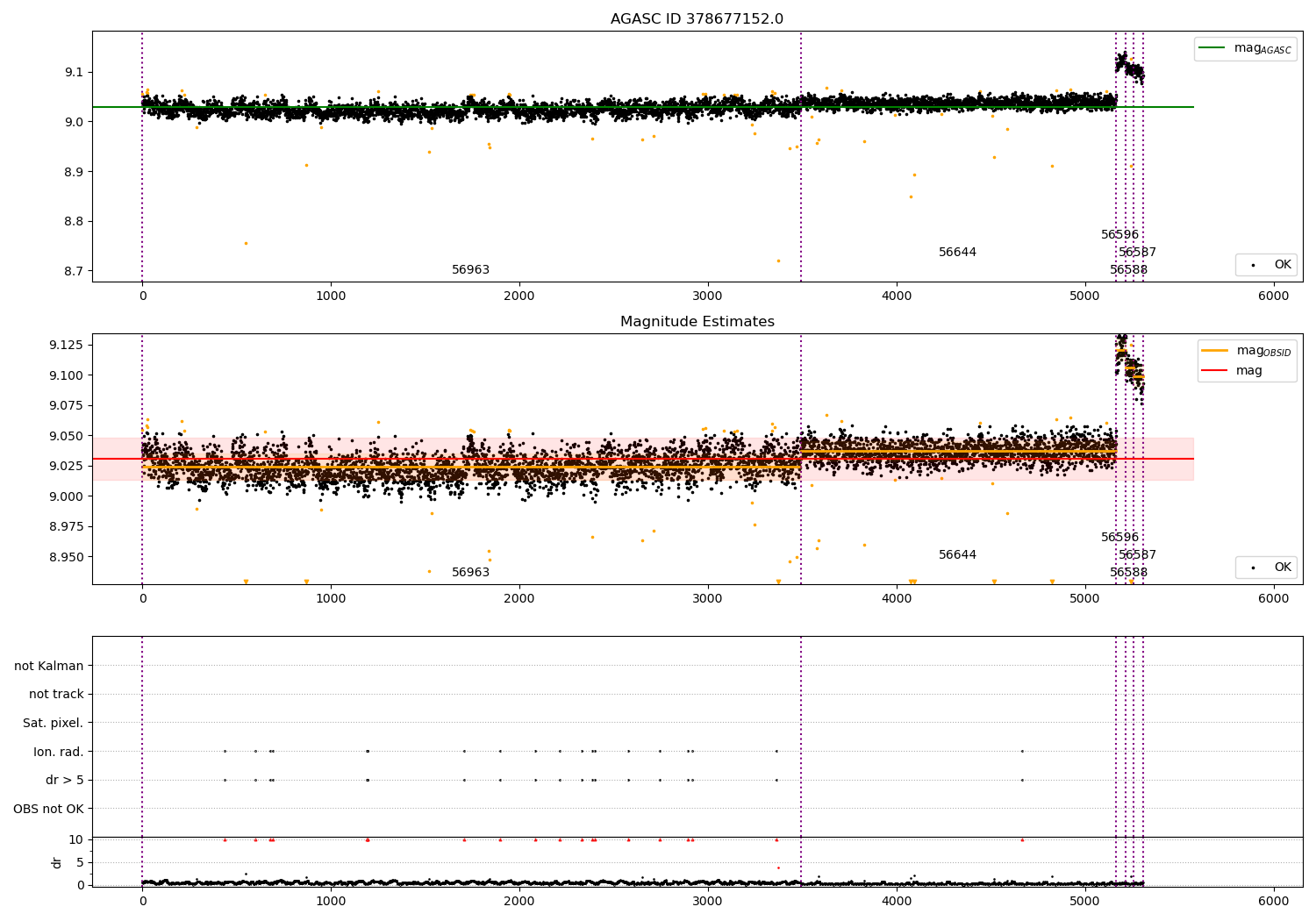Screen dimensions: 1316x921
Task: Click obsid label 56963 in Magnitude Estimates plot
Action: [471, 573]
